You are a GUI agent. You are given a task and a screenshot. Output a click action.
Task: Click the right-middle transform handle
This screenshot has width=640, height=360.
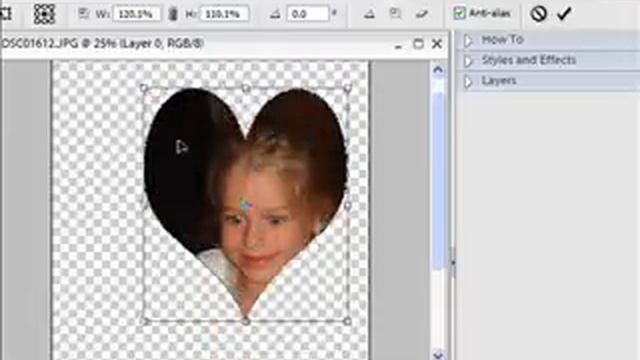(x=347, y=205)
